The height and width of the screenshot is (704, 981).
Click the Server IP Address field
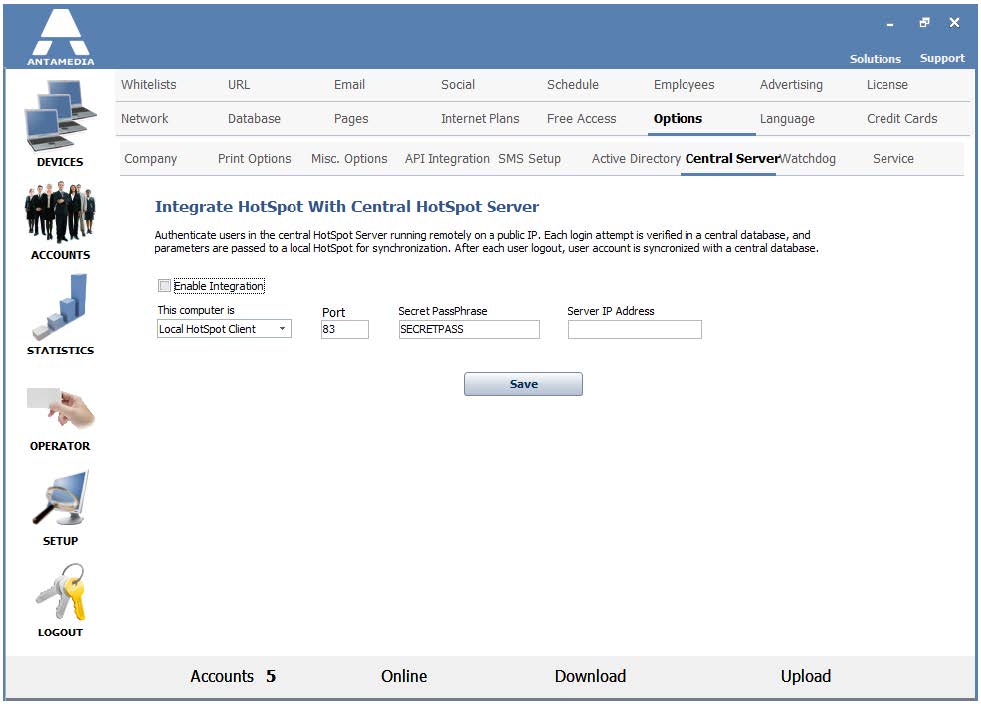[x=634, y=329]
